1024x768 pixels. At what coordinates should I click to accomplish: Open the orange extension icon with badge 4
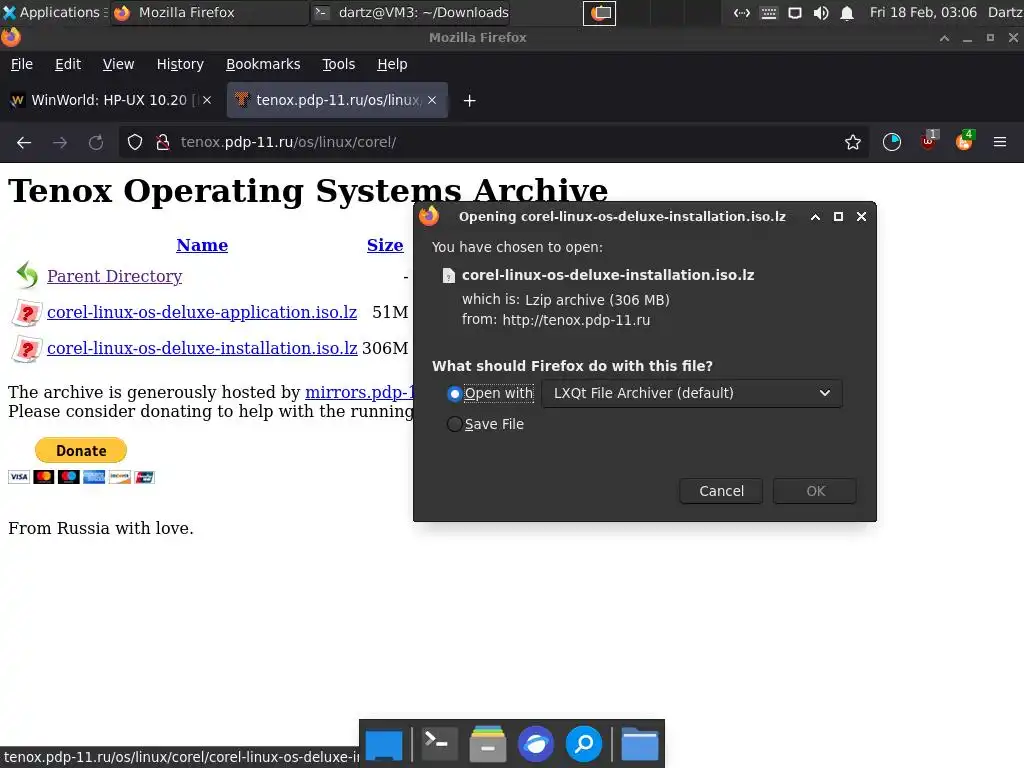(964, 141)
